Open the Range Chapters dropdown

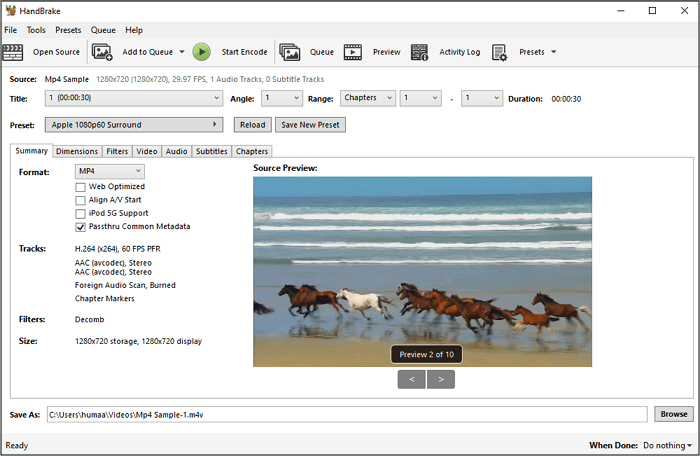pyautogui.click(x=366, y=98)
